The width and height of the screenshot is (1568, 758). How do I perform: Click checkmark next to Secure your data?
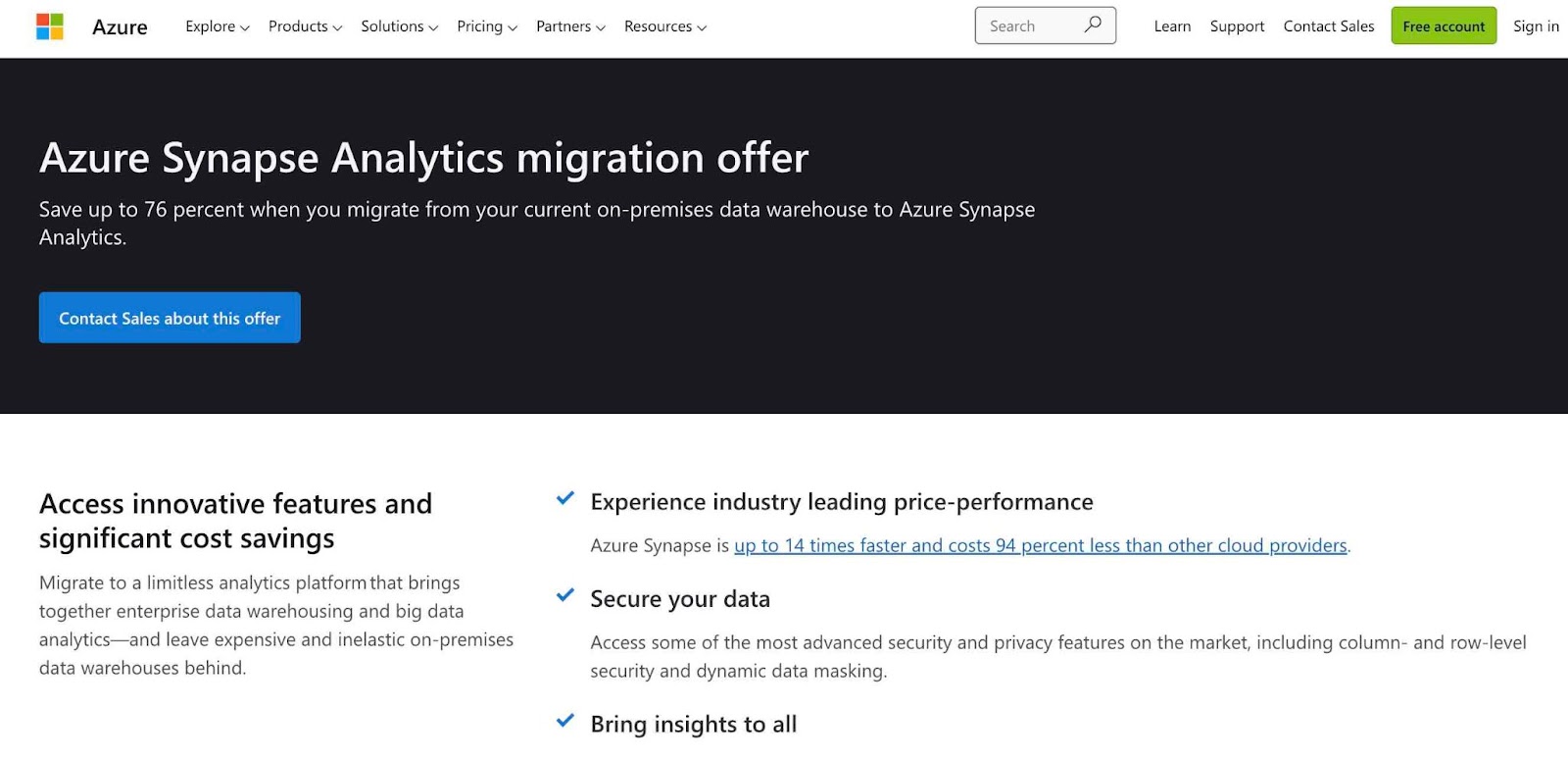point(565,596)
